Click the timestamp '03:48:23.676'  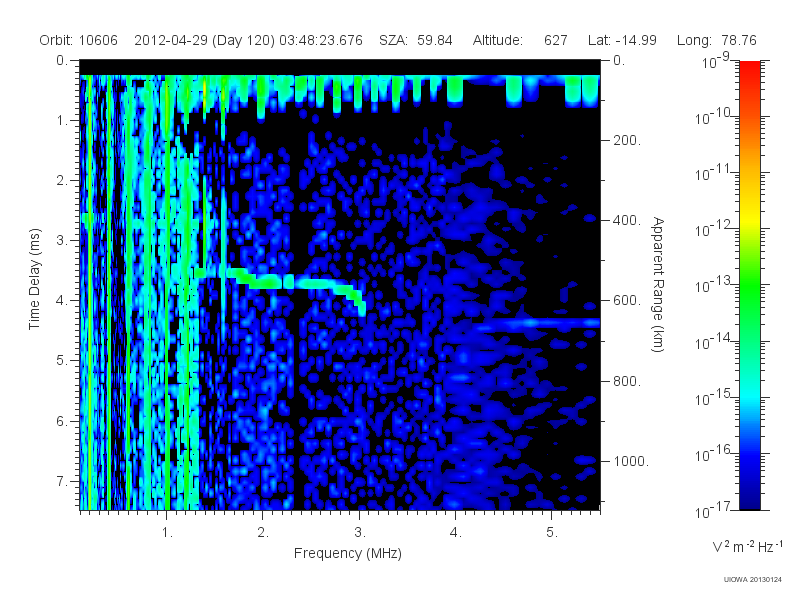[321, 40]
